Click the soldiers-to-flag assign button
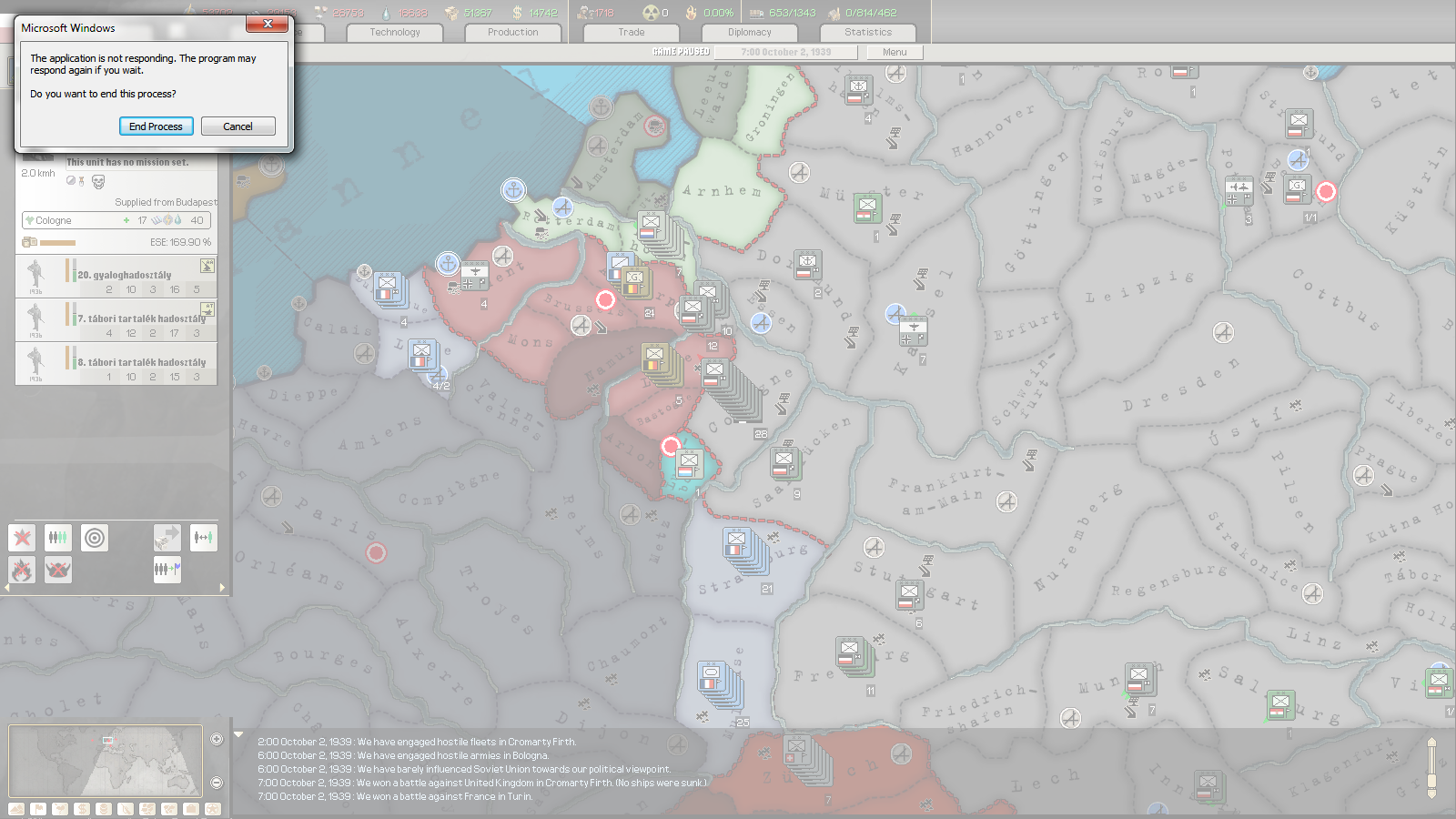Viewport: 1456px width, 819px height. pos(167,570)
